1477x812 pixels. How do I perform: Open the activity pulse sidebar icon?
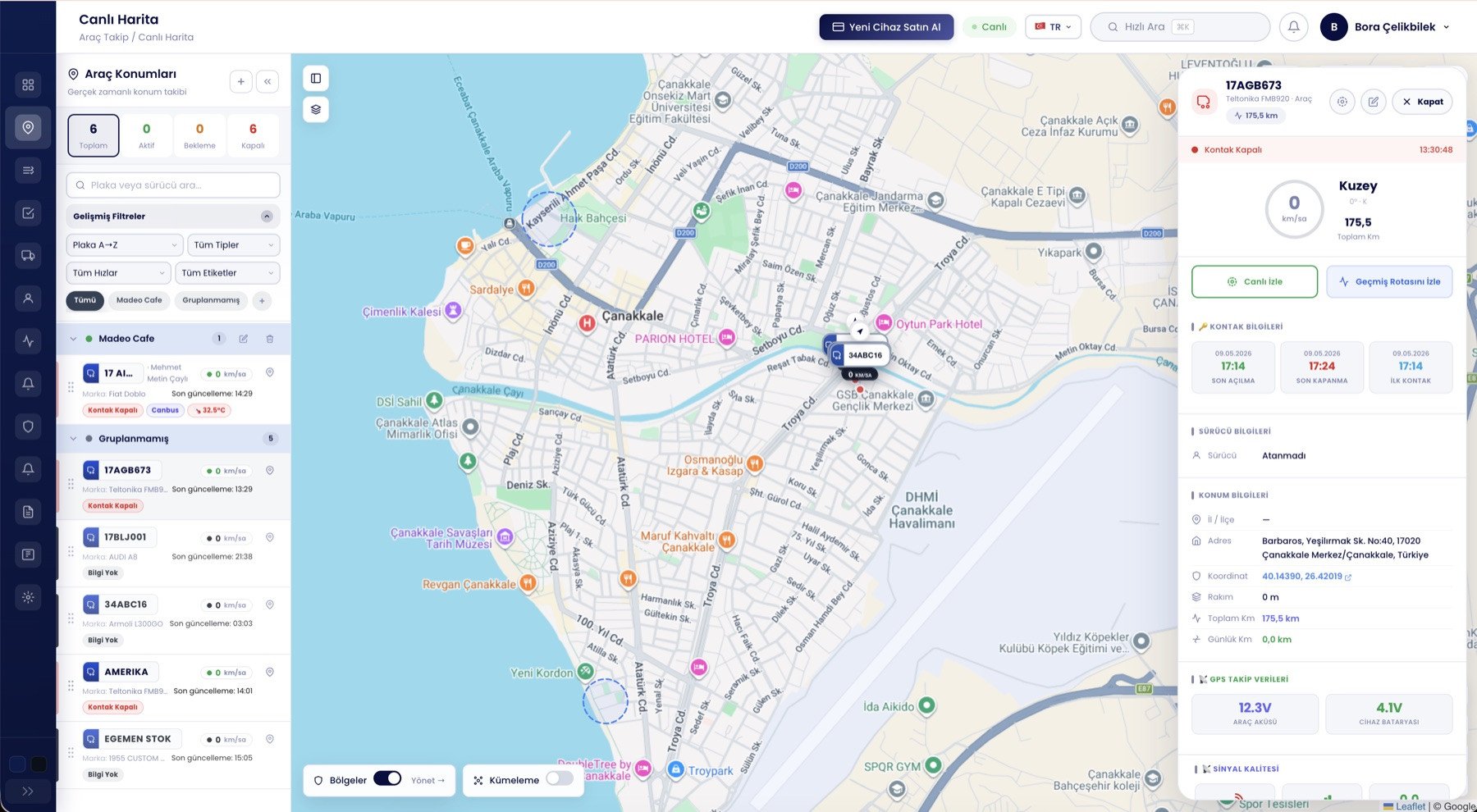[x=28, y=341]
